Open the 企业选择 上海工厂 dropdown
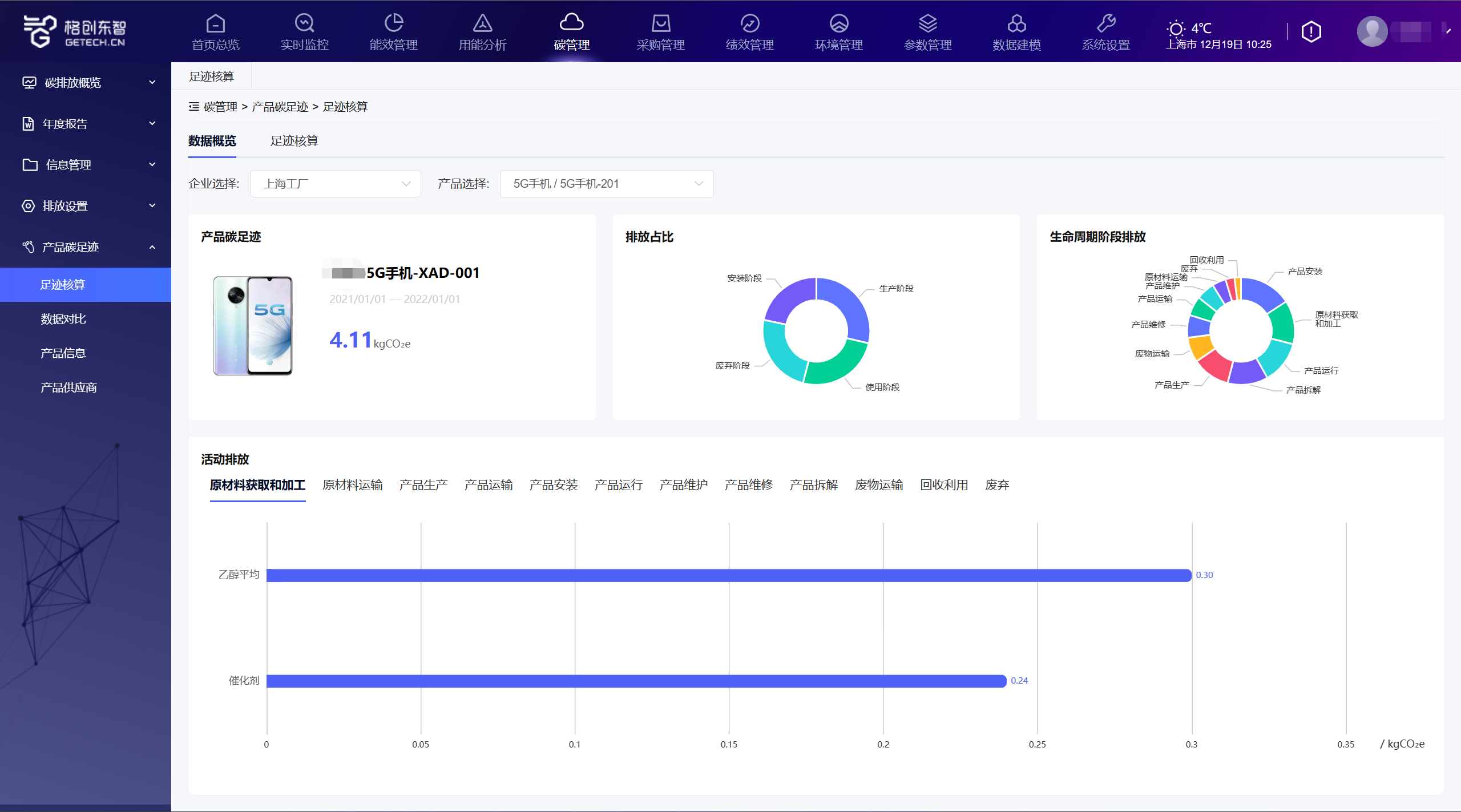Viewport: 1461px width, 812px height. (x=336, y=184)
